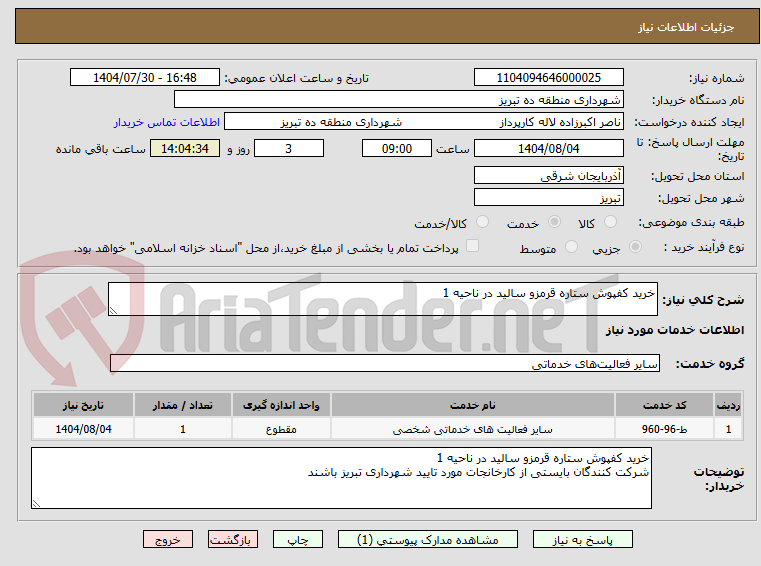The width and height of the screenshot is (761, 566).
Task: Click the پاسخ به نیاز button
Action: click(x=582, y=539)
